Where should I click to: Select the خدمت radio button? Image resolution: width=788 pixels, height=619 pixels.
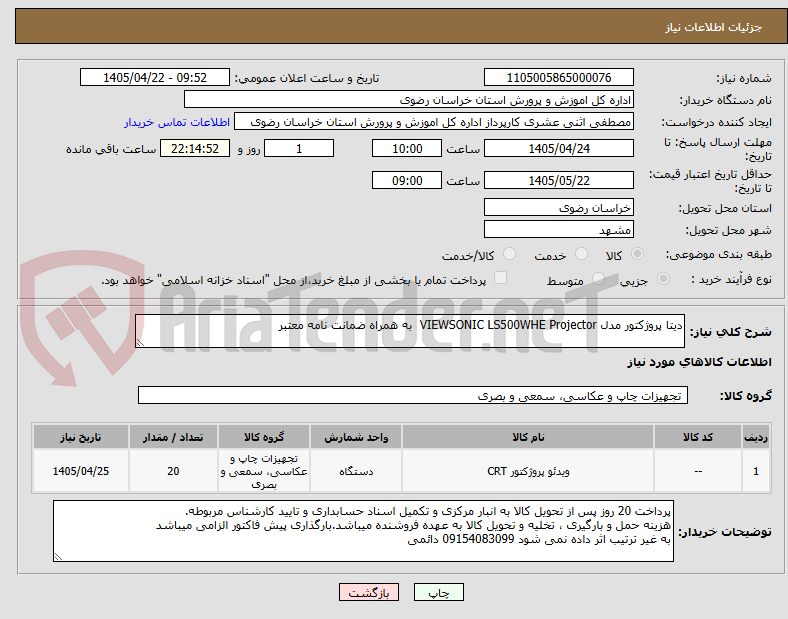(581, 254)
